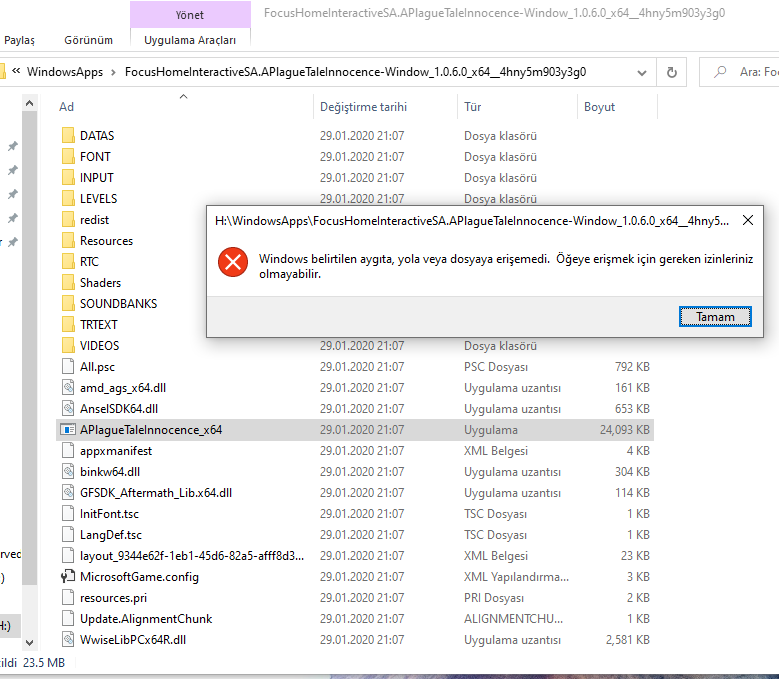Click the refresh button next to address bar

tap(672, 73)
